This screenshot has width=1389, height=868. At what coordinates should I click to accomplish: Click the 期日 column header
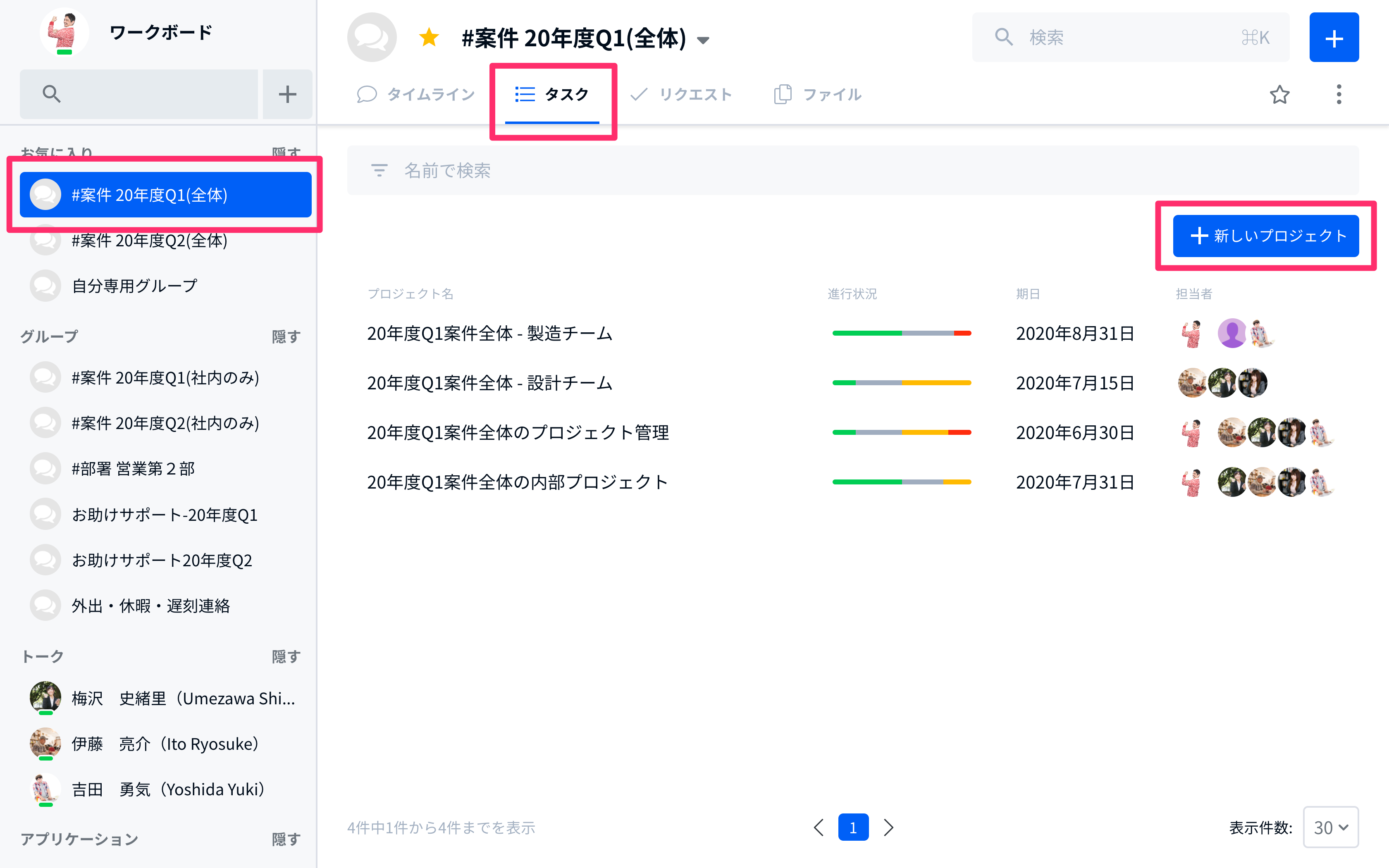(x=1027, y=294)
